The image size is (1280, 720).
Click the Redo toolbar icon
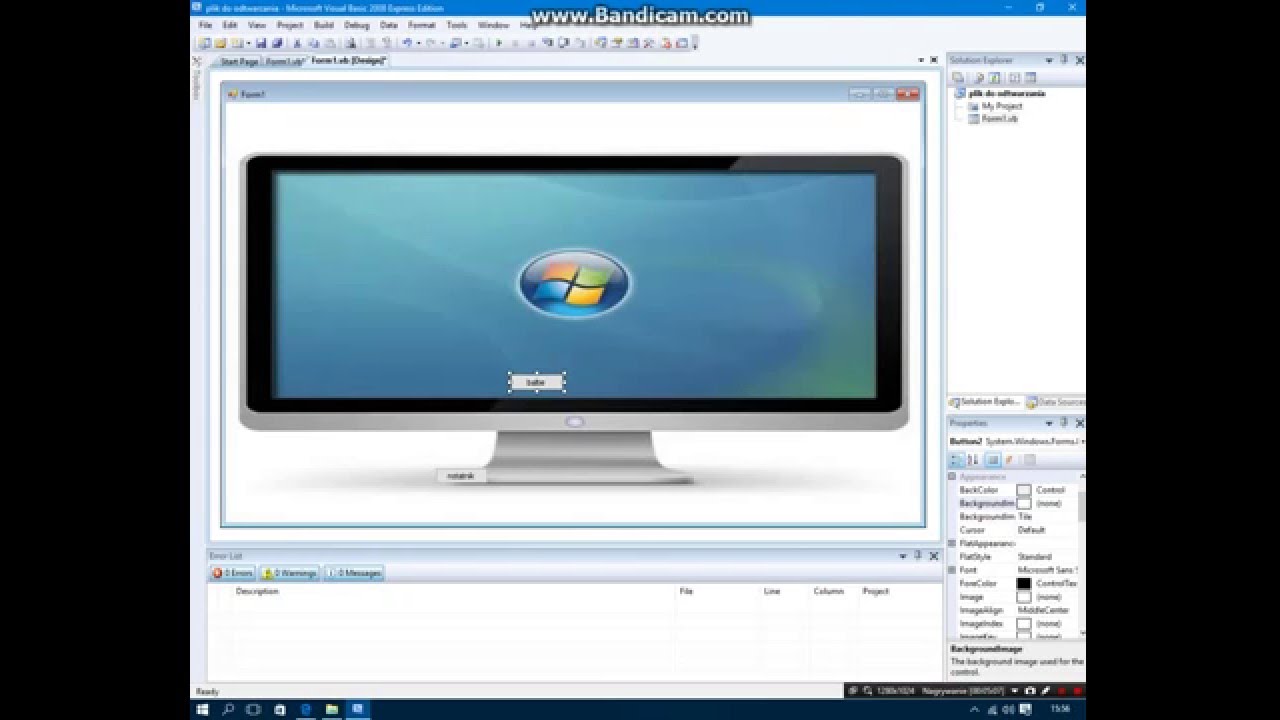pos(431,43)
